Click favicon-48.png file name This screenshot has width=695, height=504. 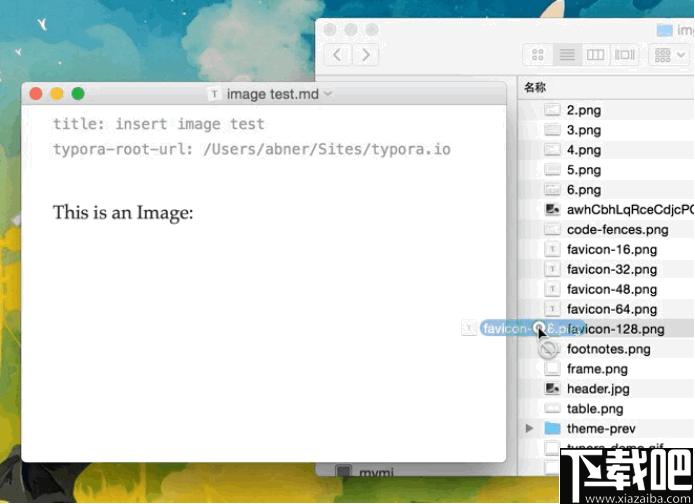click(612, 289)
